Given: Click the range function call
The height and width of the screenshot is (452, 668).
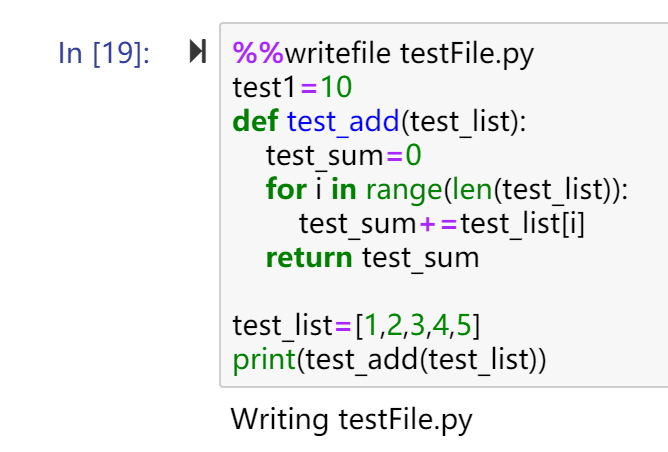Looking at the screenshot, I should (x=404, y=190).
